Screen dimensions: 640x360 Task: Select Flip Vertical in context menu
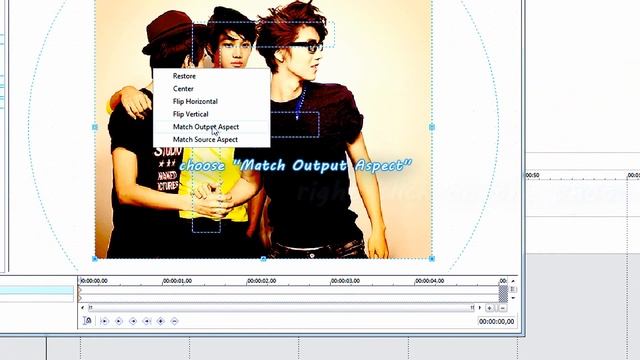(x=211, y=114)
